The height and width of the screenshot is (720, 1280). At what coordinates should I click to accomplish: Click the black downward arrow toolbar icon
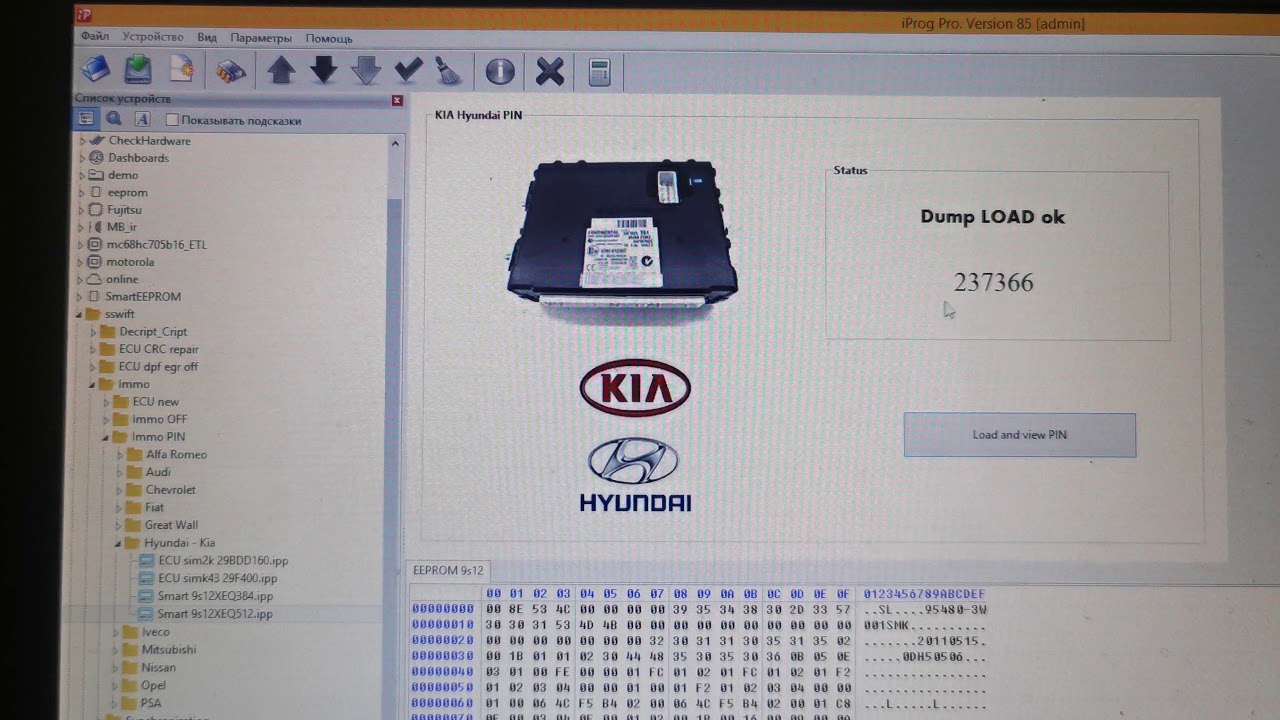tap(324, 71)
